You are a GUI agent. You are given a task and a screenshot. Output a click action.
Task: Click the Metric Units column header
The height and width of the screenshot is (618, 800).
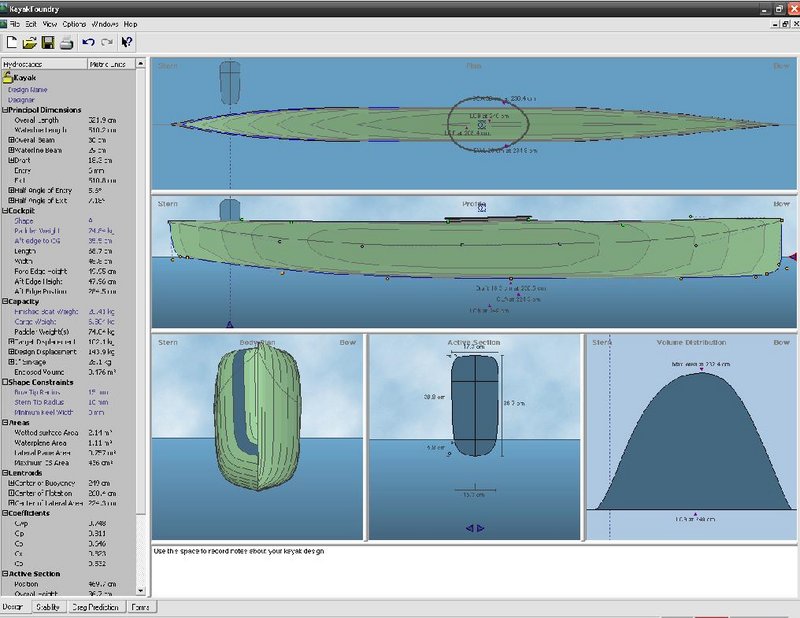point(111,64)
